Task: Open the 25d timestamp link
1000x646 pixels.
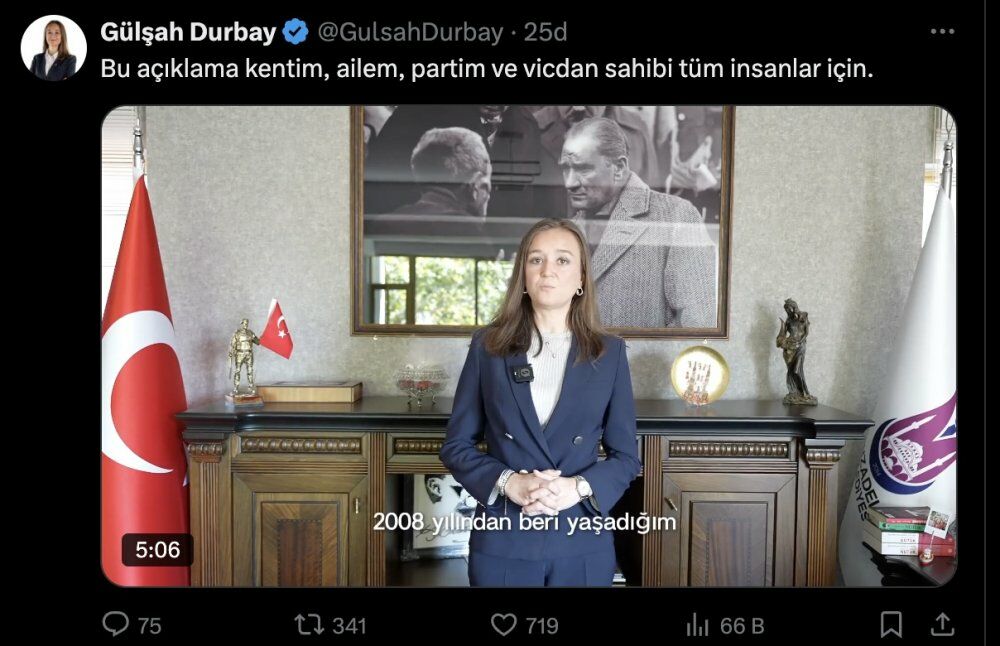Action: [x=545, y=32]
